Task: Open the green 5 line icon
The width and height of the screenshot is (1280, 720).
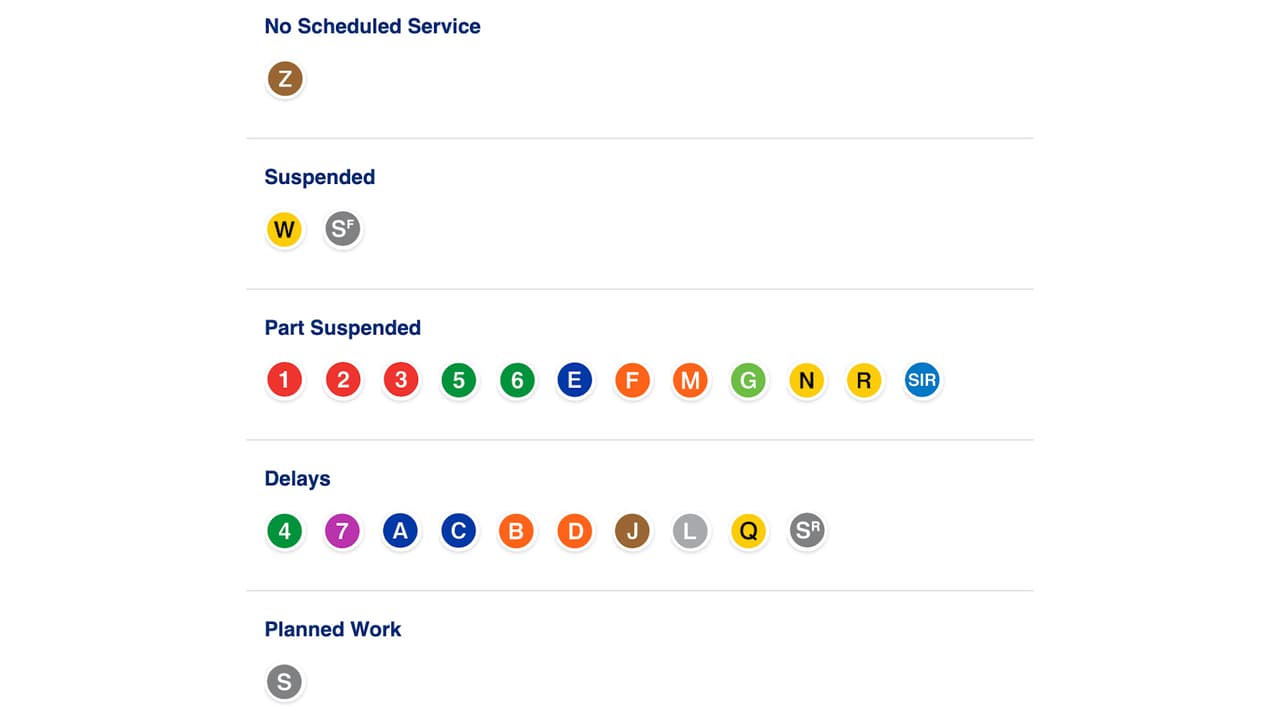Action: (x=458, y=380)
